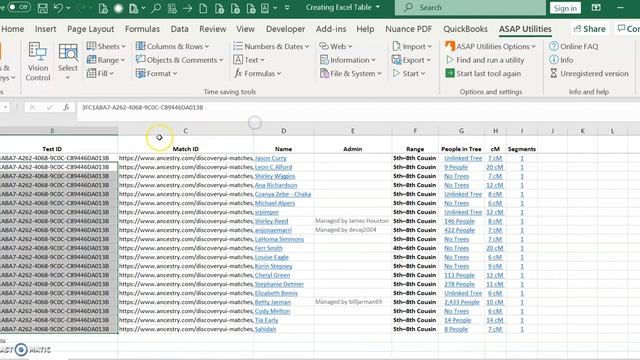Open the Jason Curry name link

[271, 158]
